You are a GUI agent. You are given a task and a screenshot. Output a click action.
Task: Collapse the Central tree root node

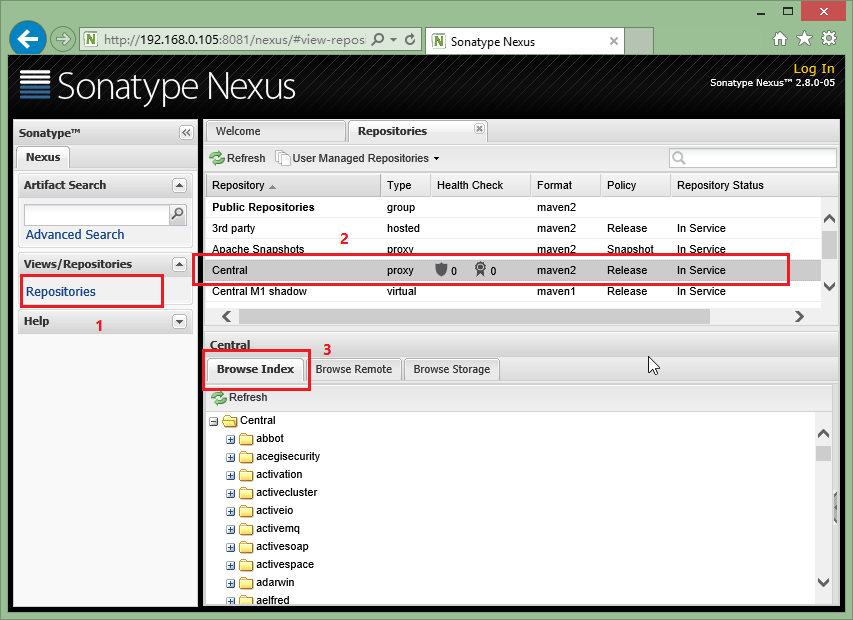[214, 421]
